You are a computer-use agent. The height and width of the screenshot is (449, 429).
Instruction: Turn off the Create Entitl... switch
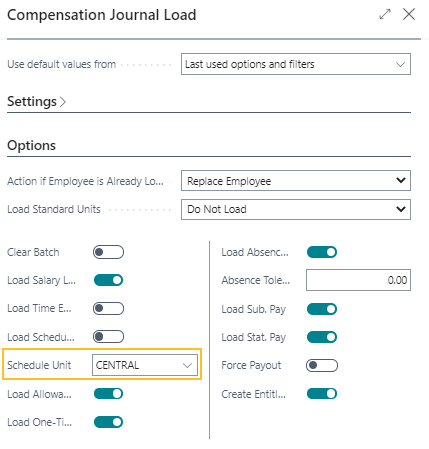(322, 394)
